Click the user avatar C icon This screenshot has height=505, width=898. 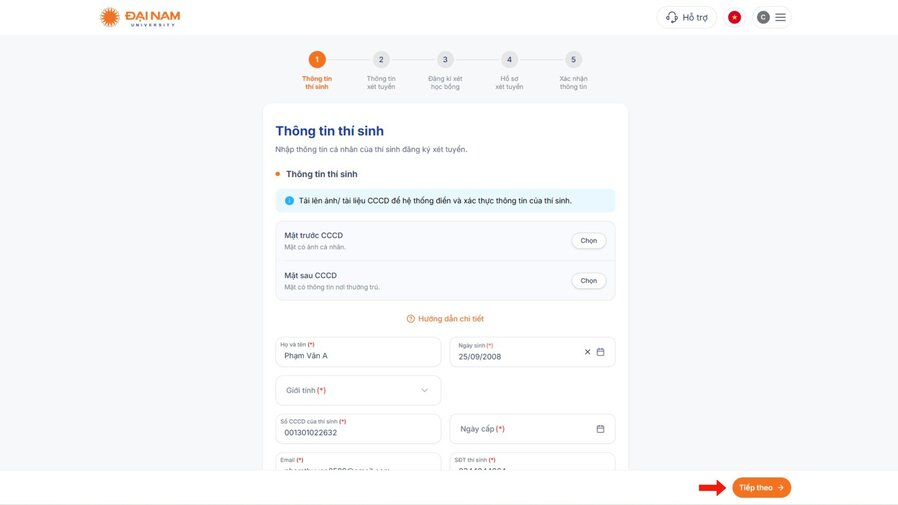point(763,17)
